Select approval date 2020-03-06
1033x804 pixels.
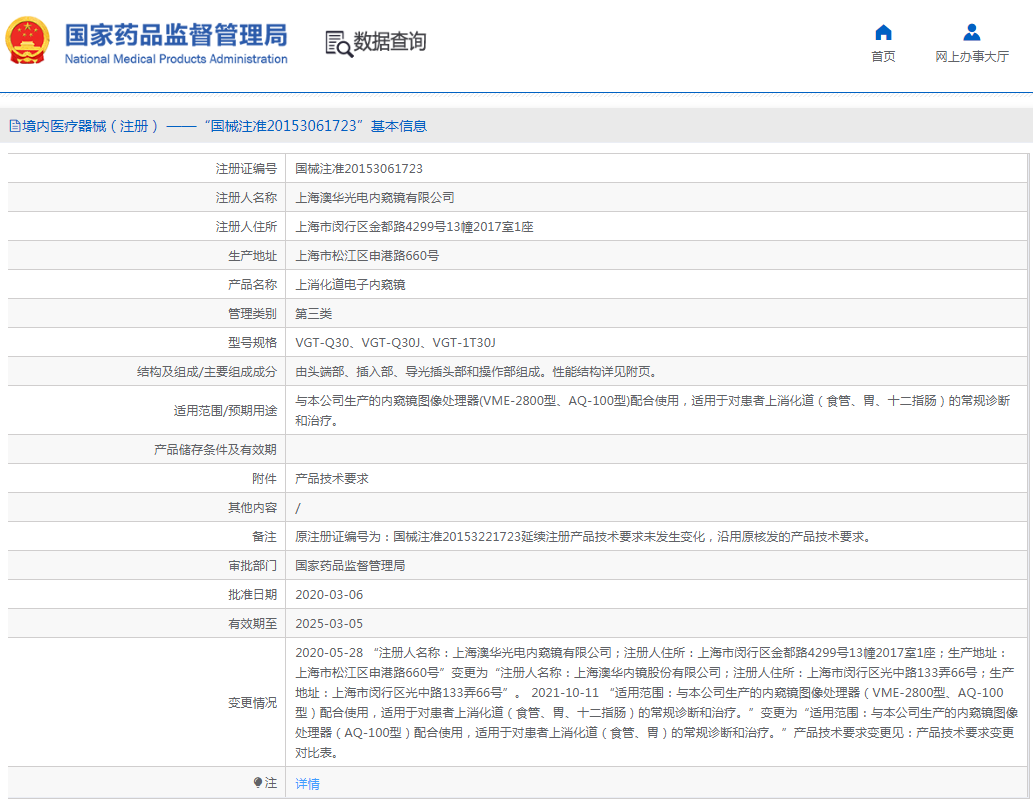click(329, 595)
